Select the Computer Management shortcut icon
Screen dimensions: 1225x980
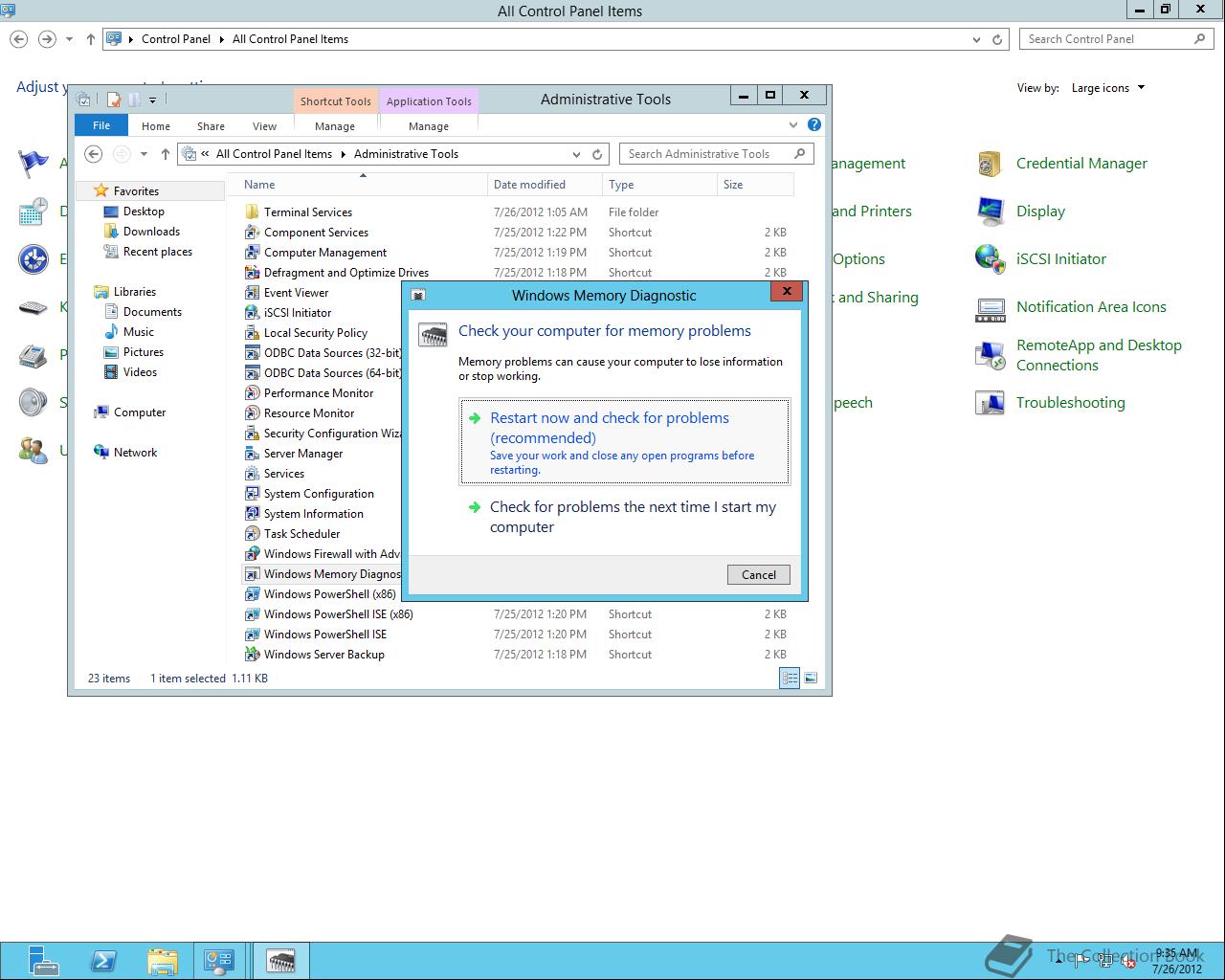click(x=252, y=253)
